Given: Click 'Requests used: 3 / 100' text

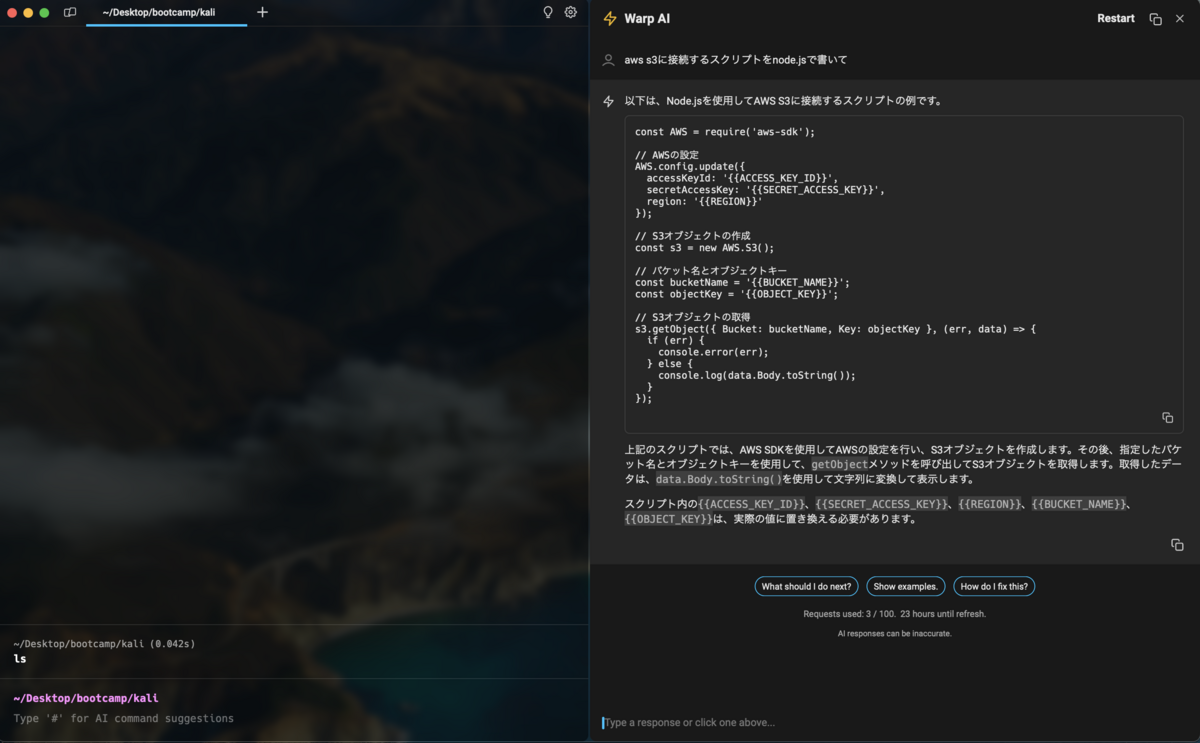Looking at the screenshot, I should [847, 614].
